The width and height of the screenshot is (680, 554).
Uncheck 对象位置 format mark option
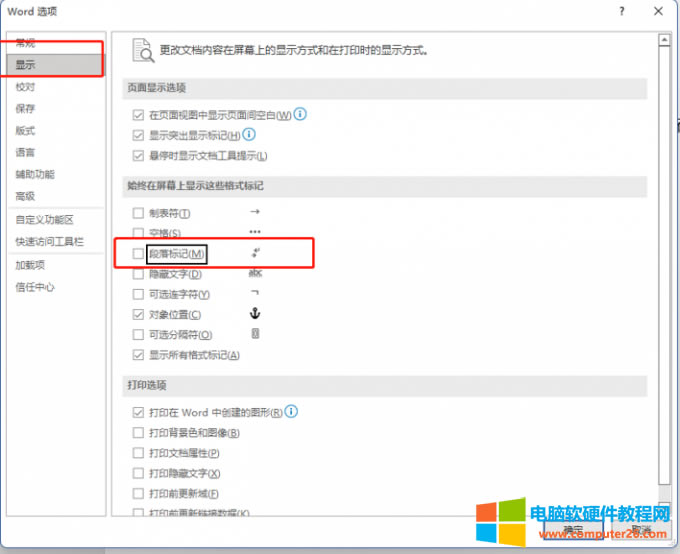pos(138,314)
